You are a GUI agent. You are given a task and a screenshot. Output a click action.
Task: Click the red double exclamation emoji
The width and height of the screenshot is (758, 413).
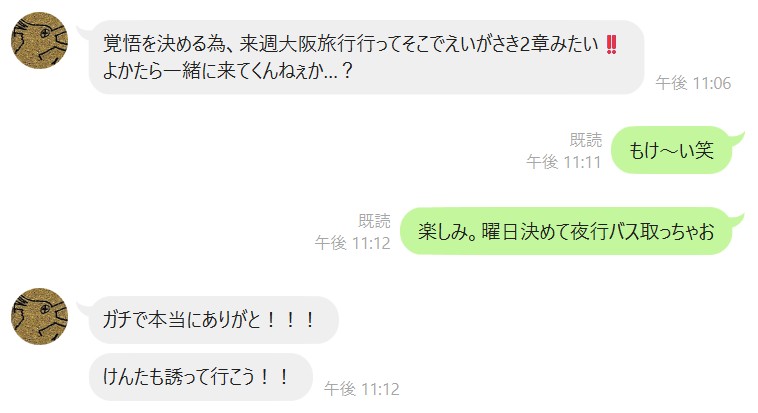611,44
